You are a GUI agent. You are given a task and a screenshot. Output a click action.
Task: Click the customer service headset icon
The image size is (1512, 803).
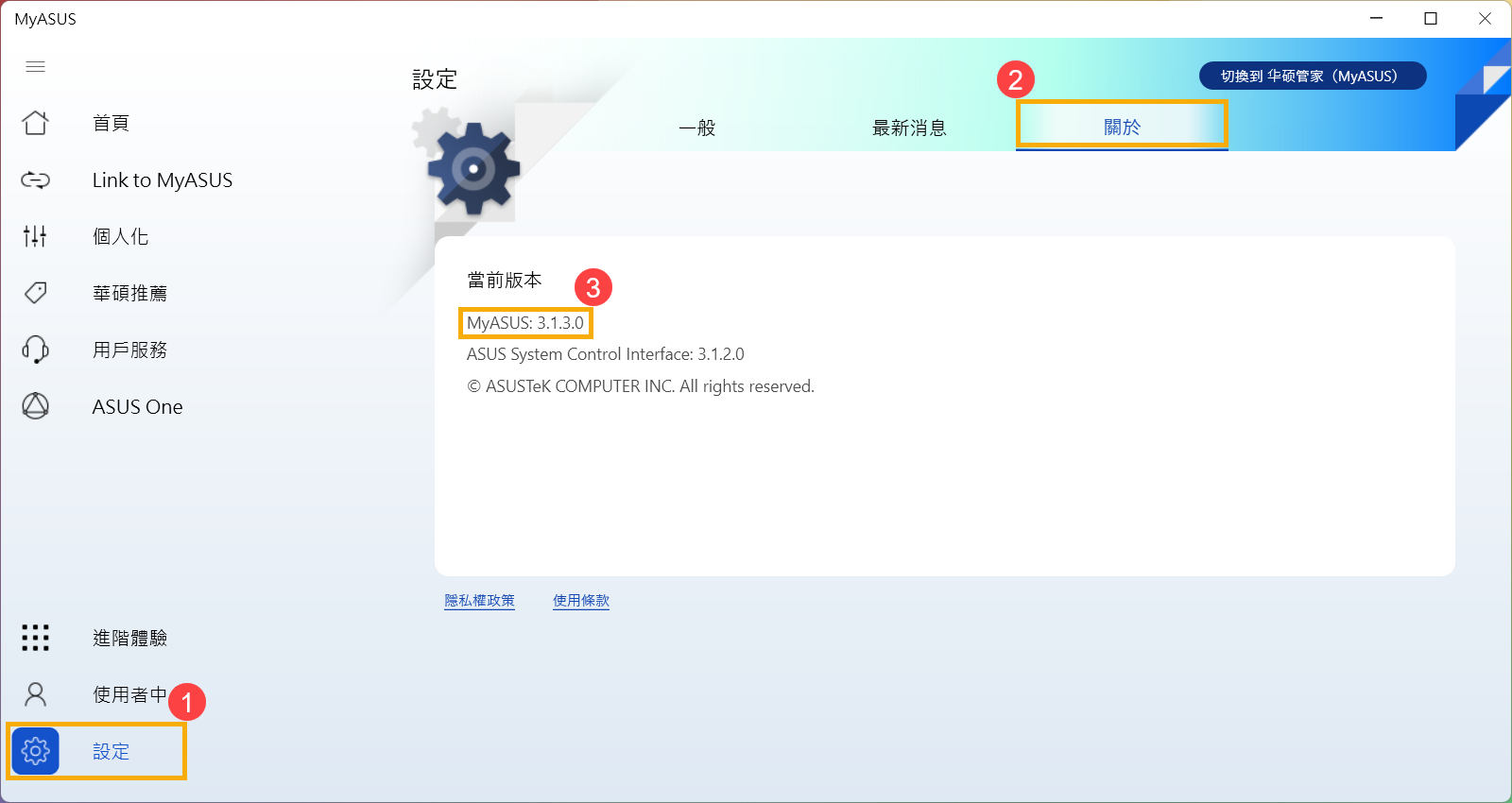35,350
